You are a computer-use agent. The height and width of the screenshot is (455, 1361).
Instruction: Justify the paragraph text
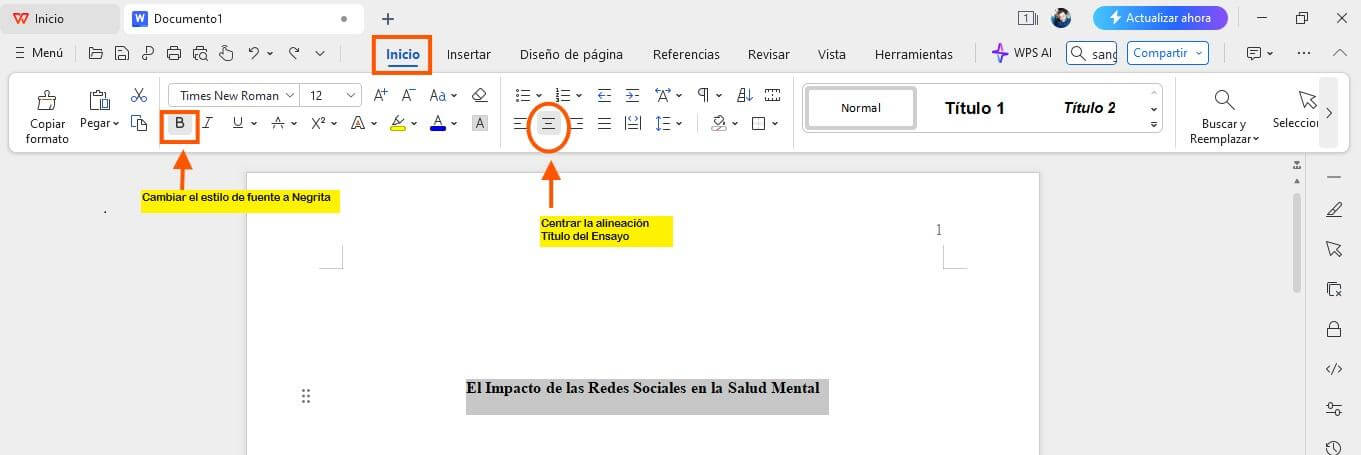[x=604, y=123]
